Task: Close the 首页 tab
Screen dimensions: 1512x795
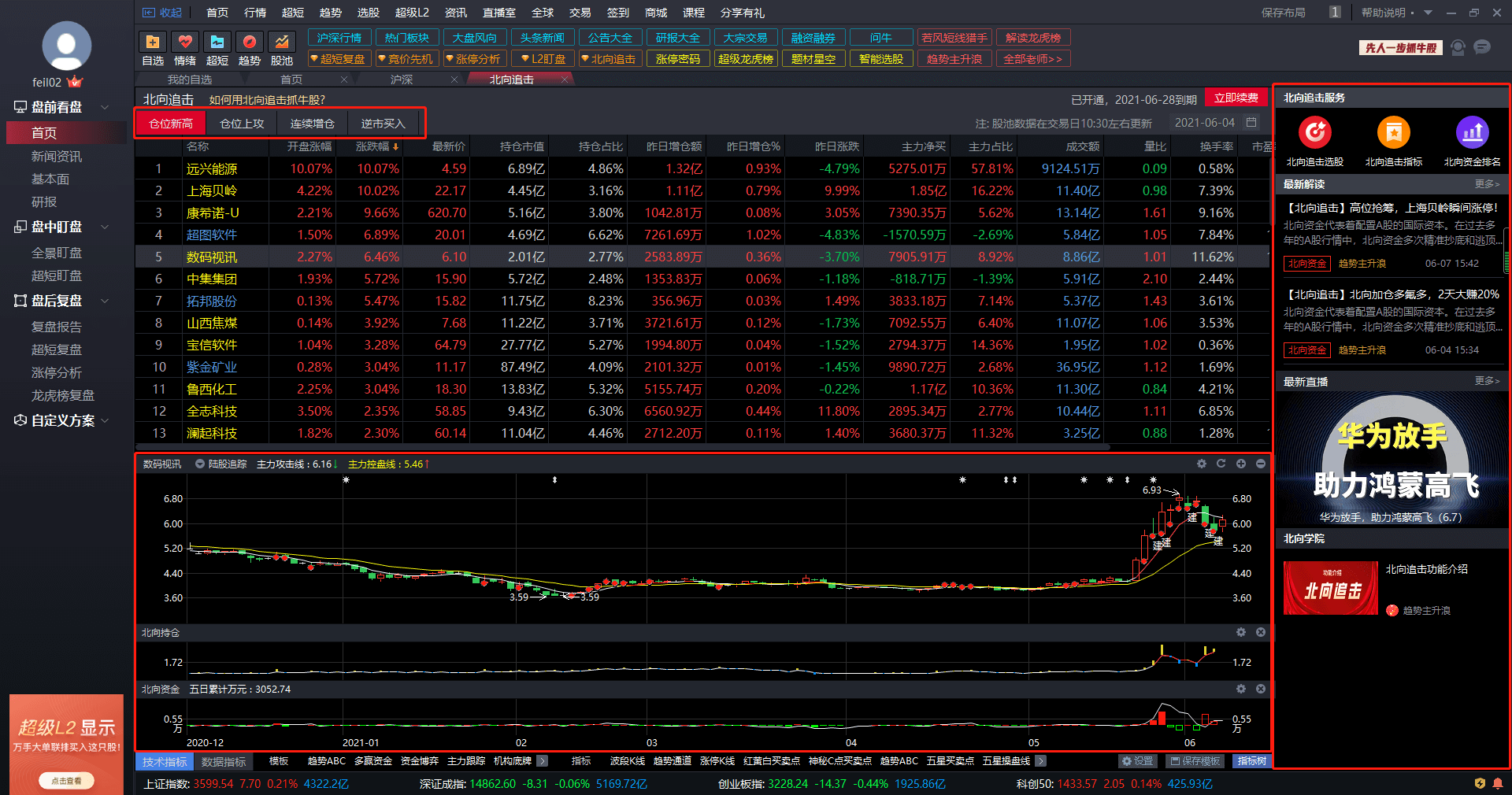Action: click(x=343, y=79)
